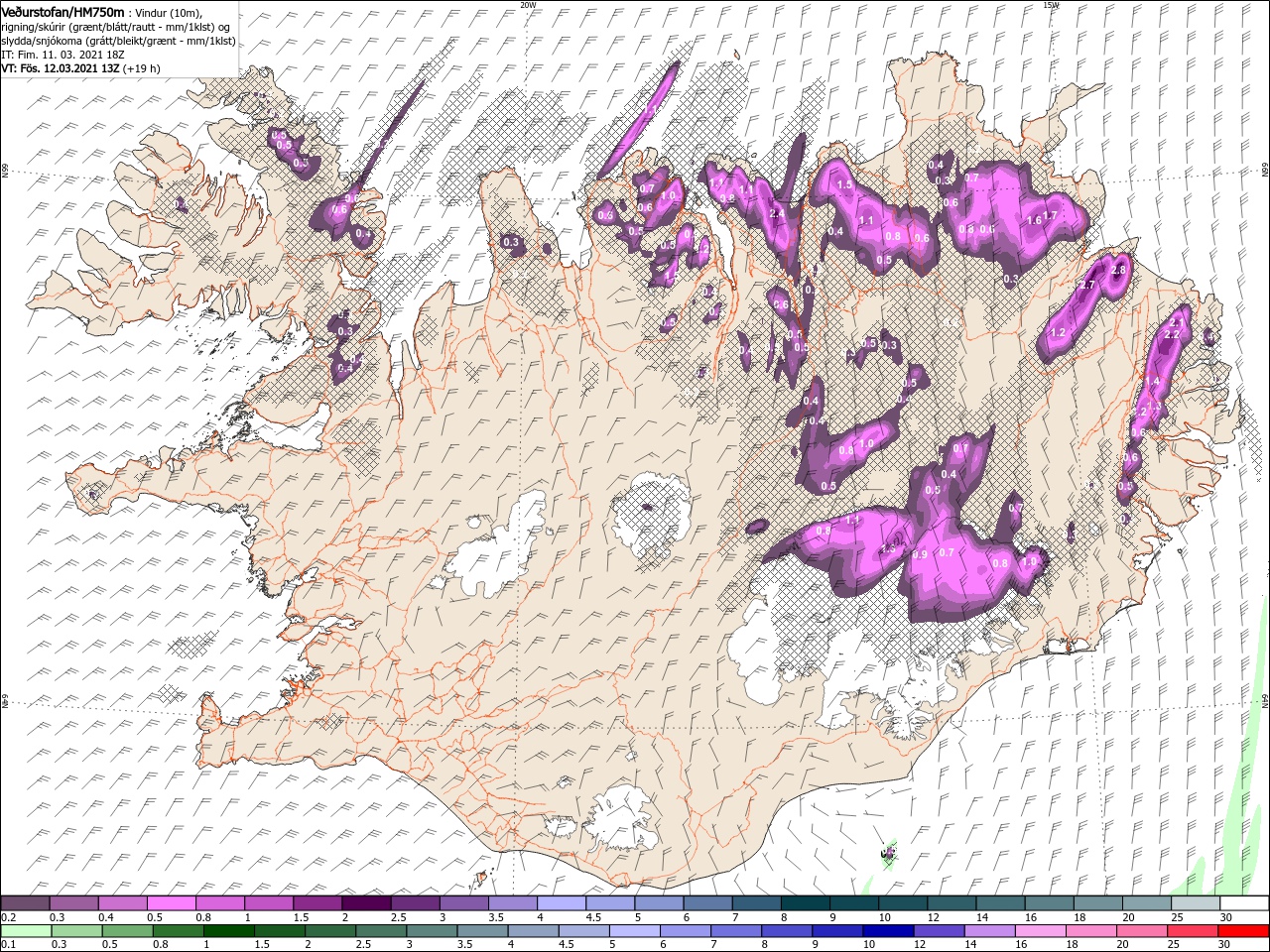Viewport: 1270px width, 952px height.
Task: Pick the dull plum 0.2 legend swatch
Action: coord(25,902)
